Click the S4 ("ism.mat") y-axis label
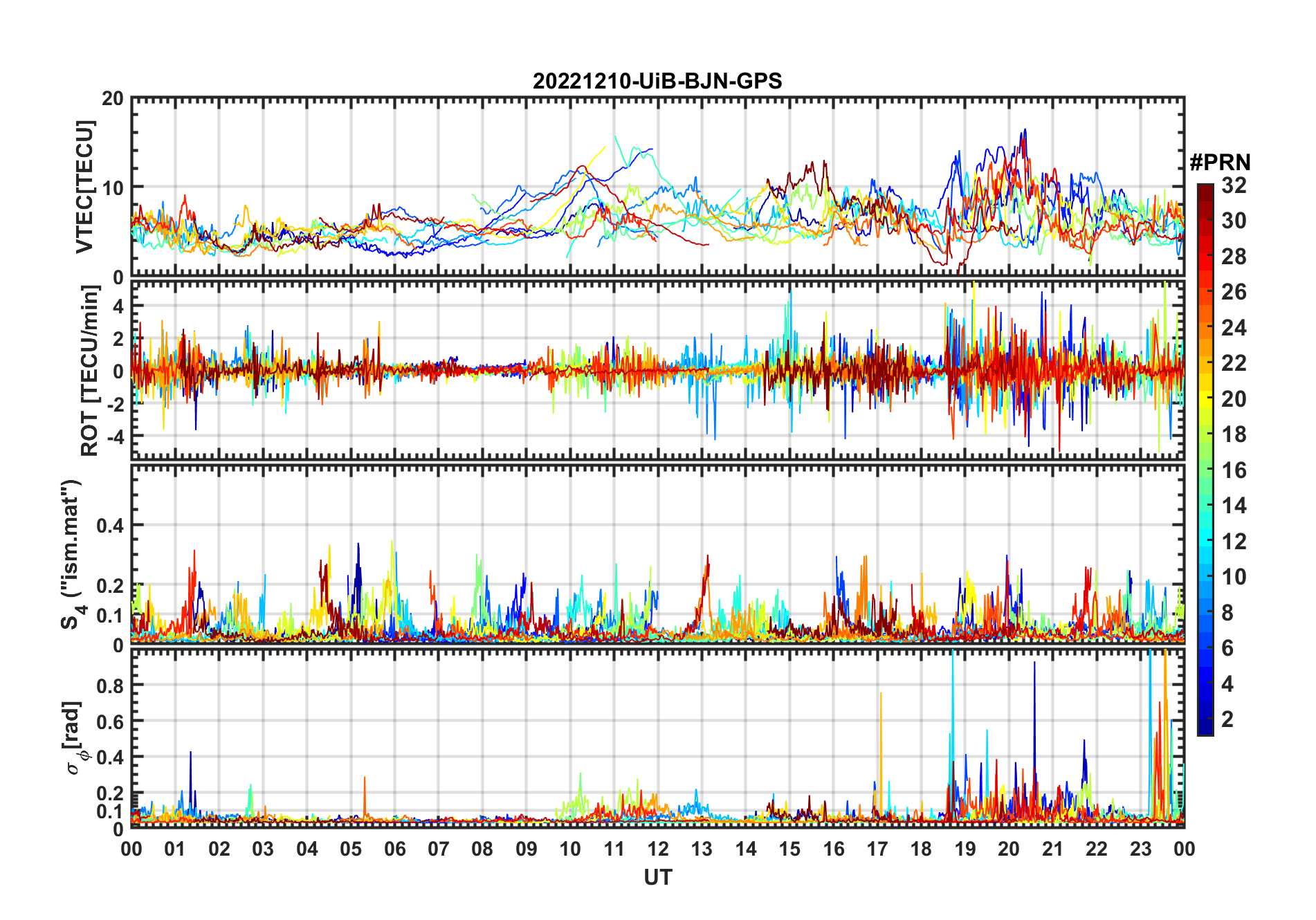1316x920 pixels. (x=72, y=554)
